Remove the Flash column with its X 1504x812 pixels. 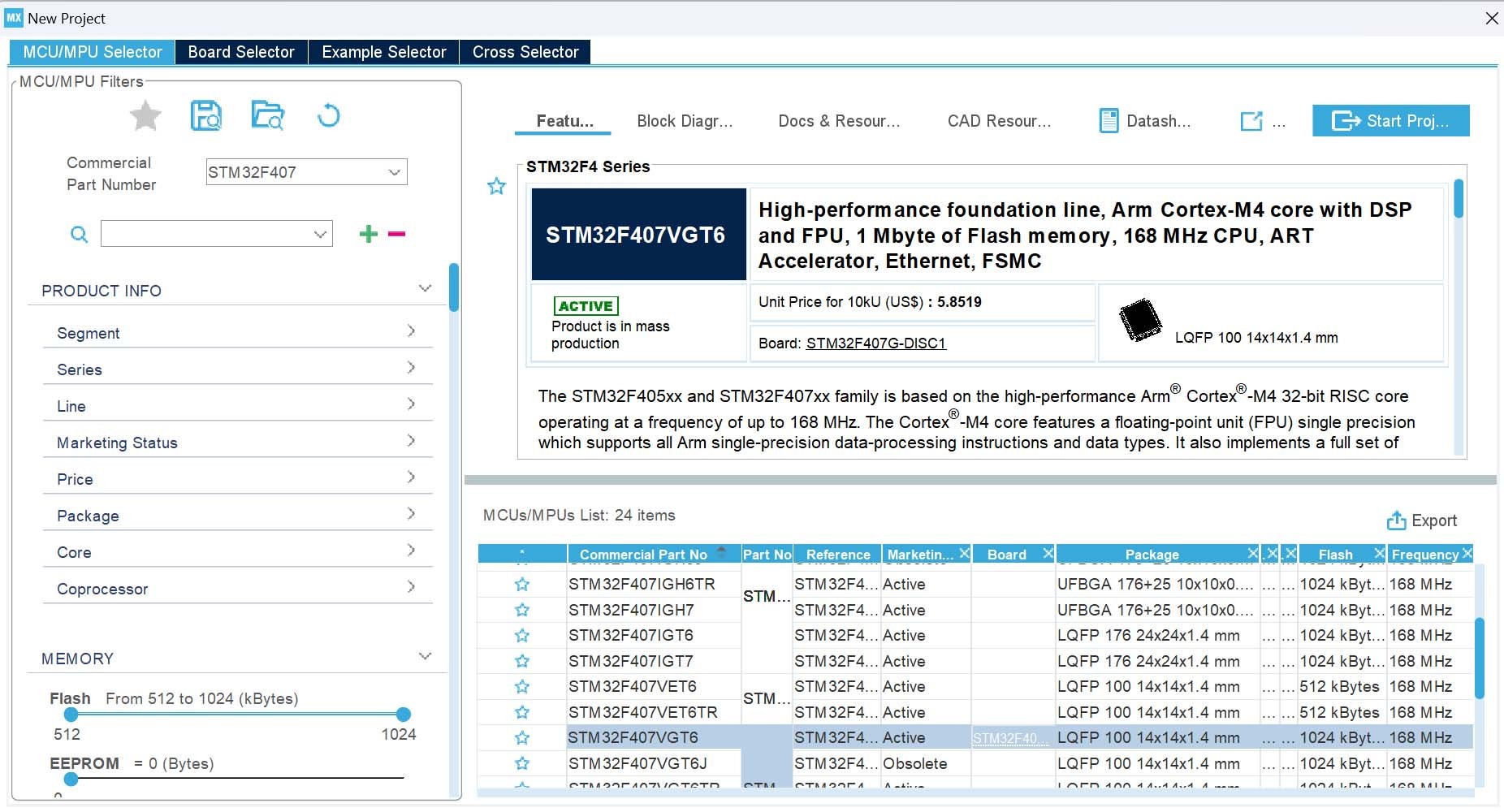click(x=1379, y=553)
